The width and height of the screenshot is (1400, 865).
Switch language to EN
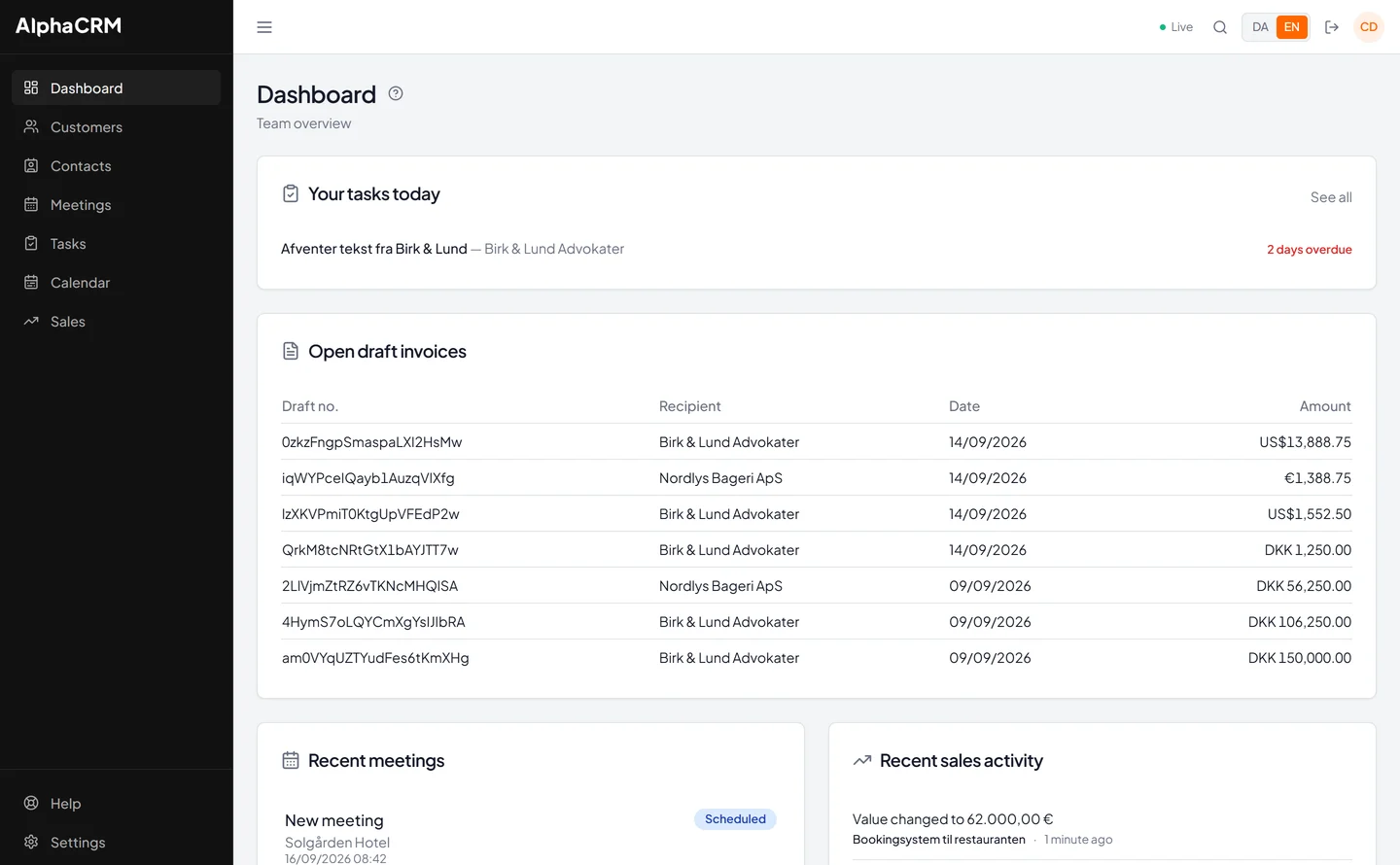[x=1292, y=27]
